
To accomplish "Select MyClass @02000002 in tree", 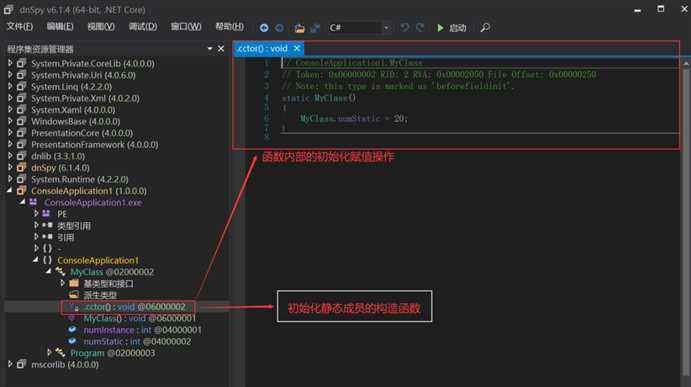I will 112,272.
